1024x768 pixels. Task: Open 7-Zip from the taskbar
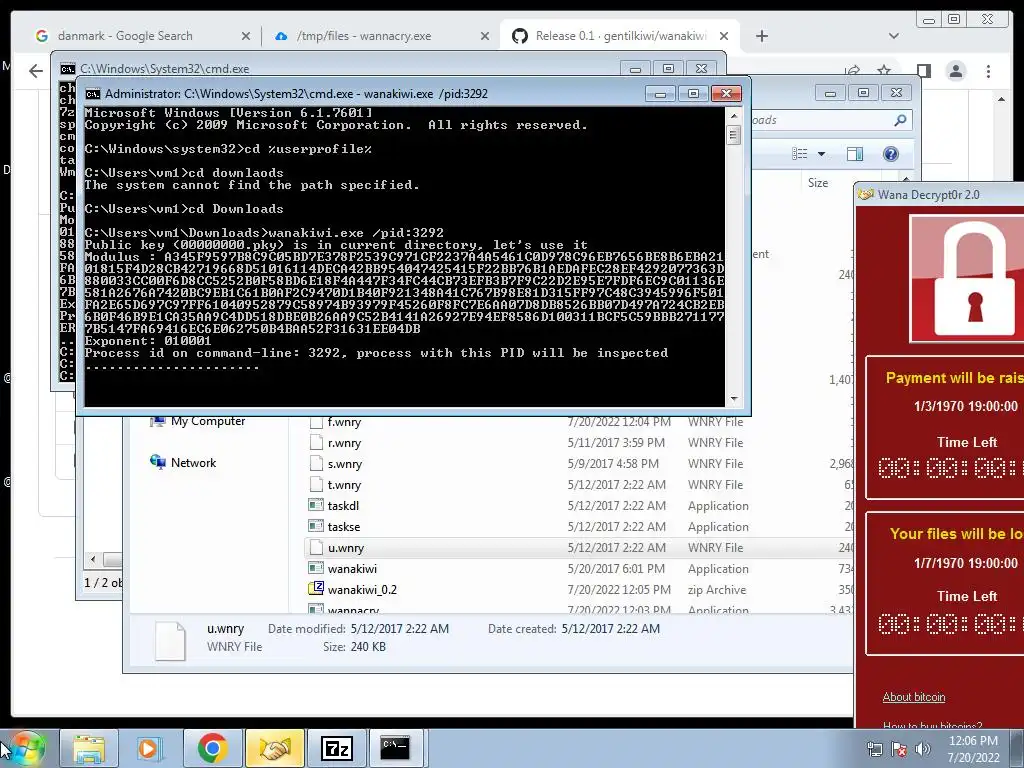(336, 748)
